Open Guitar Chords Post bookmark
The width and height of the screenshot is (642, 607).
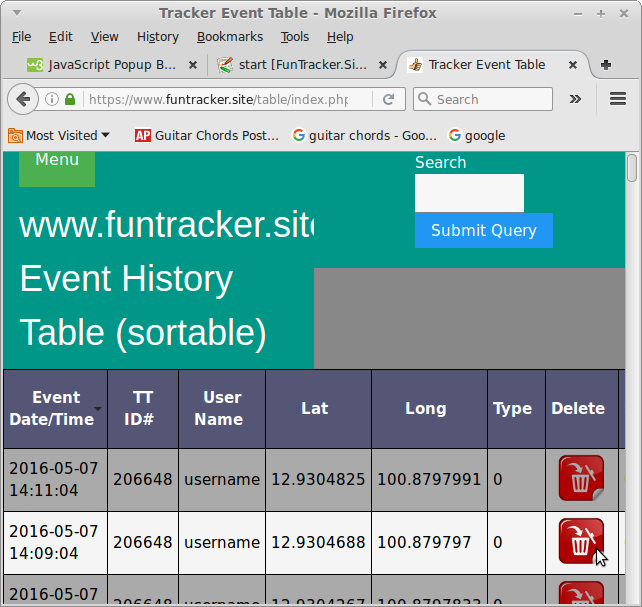pyautogui.click(x=206, y=136)
